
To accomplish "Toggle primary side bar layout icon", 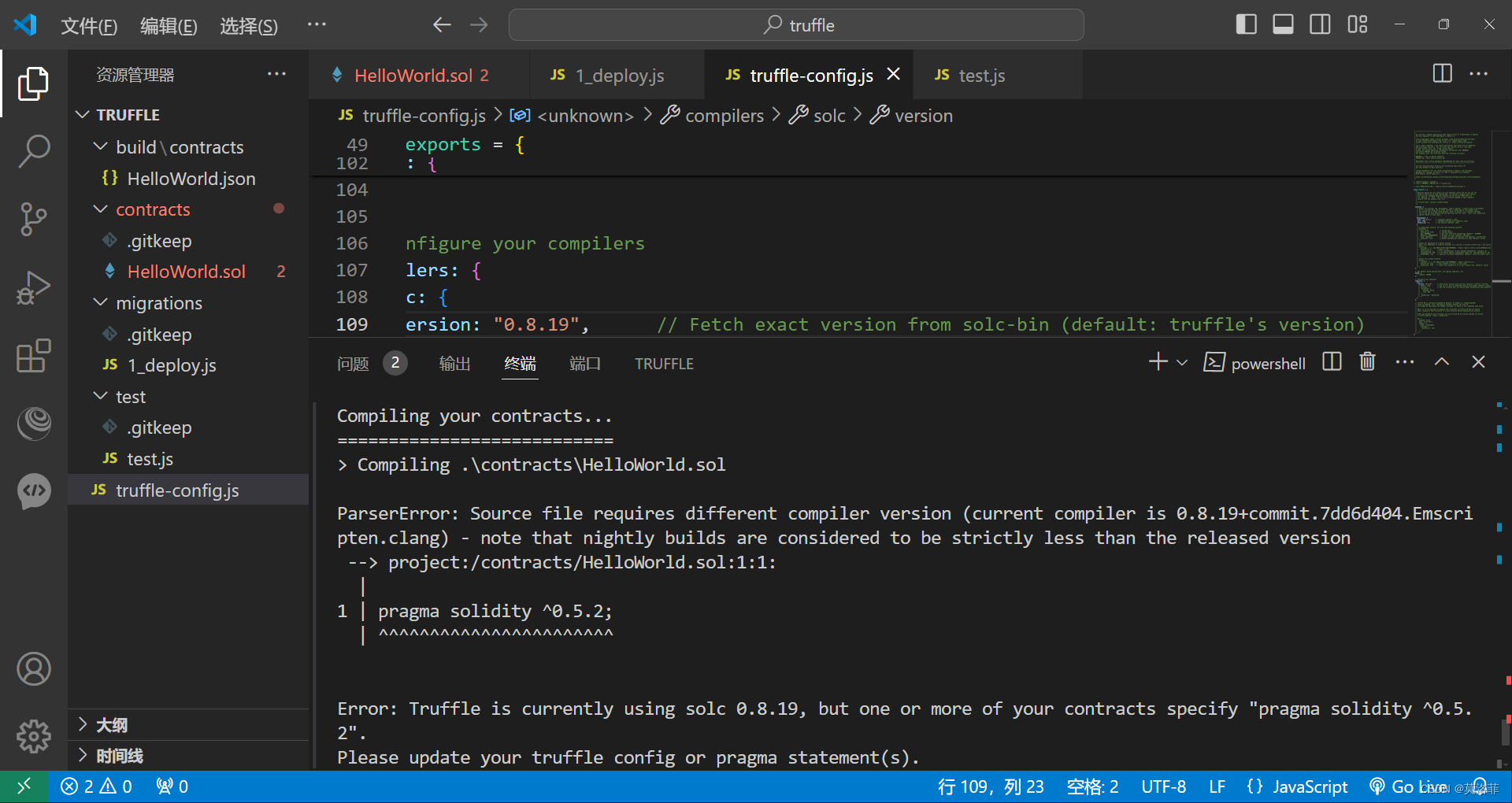I will point(1246,25).
